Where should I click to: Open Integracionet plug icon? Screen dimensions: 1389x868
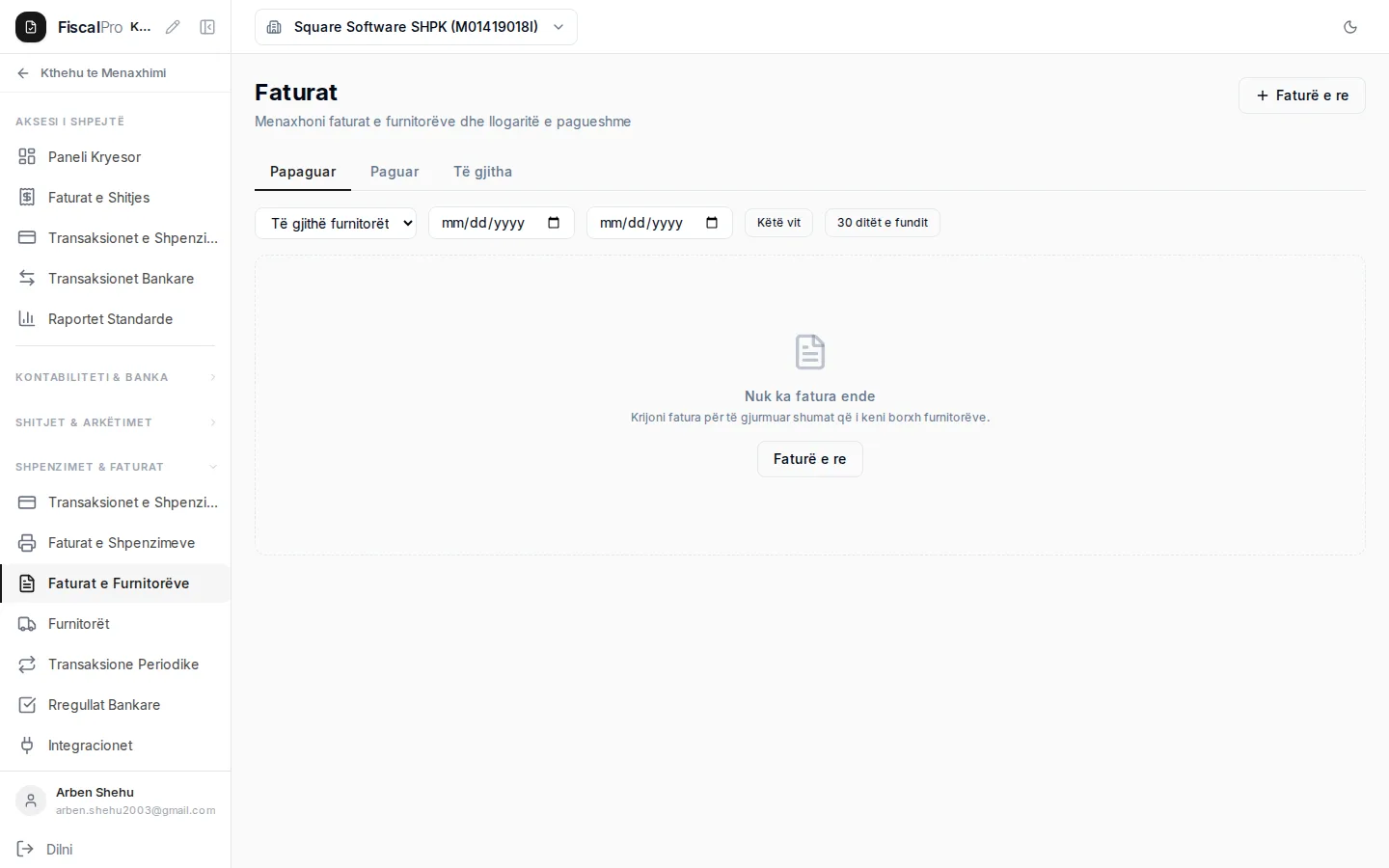(27, 745)
